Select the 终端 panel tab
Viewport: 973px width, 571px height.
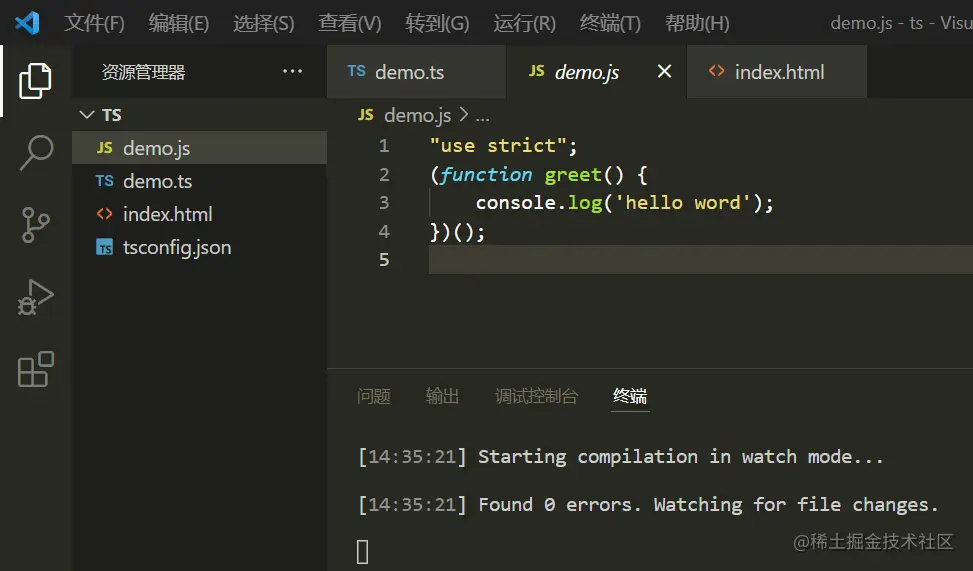click(630, 396)
